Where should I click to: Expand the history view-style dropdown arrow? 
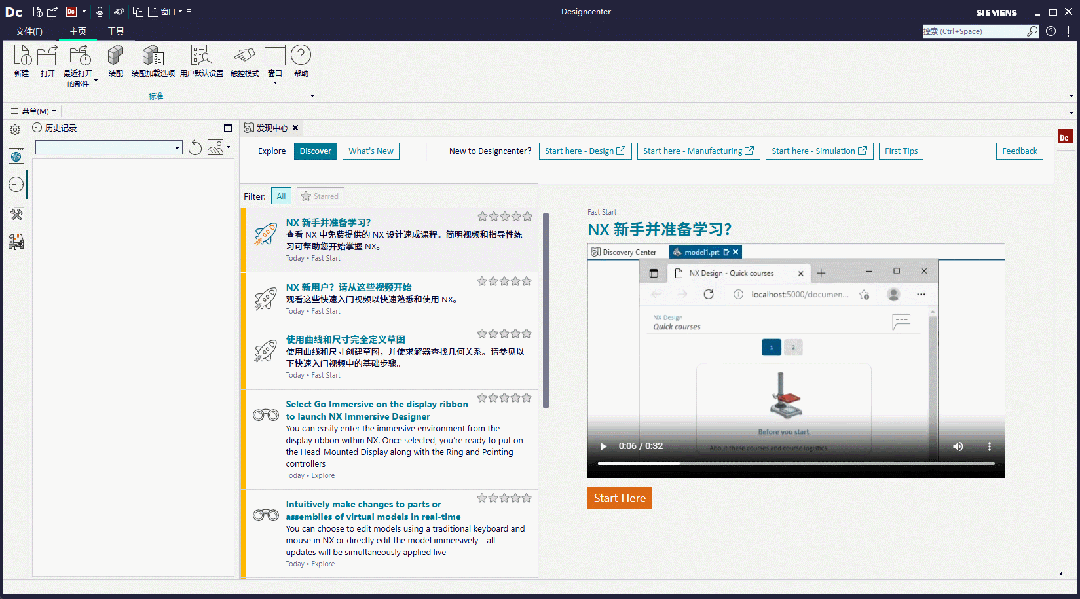click(x=229, y=147)
